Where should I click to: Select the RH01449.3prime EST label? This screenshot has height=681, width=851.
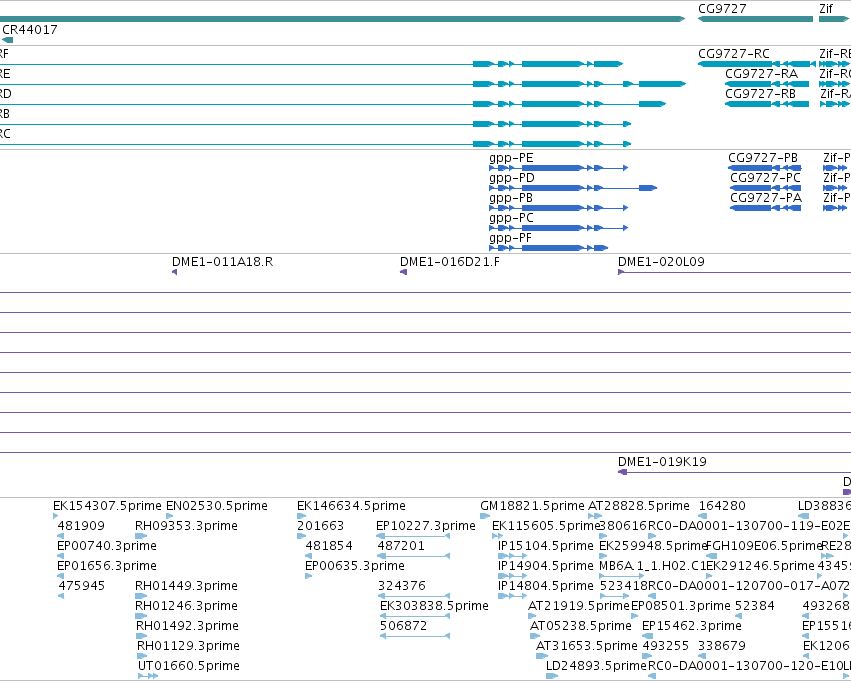tap(186, 587)
